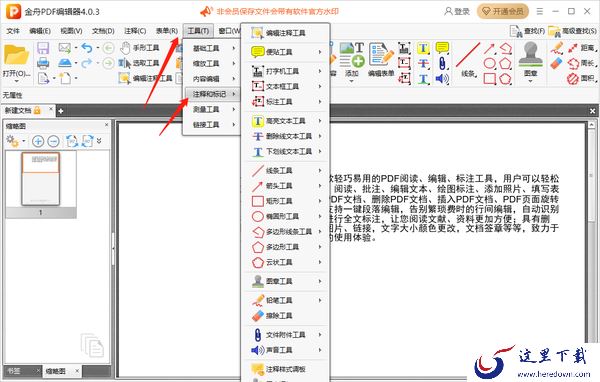
Task: Open the 视图(V) menu
Action: tap(71, 31)
